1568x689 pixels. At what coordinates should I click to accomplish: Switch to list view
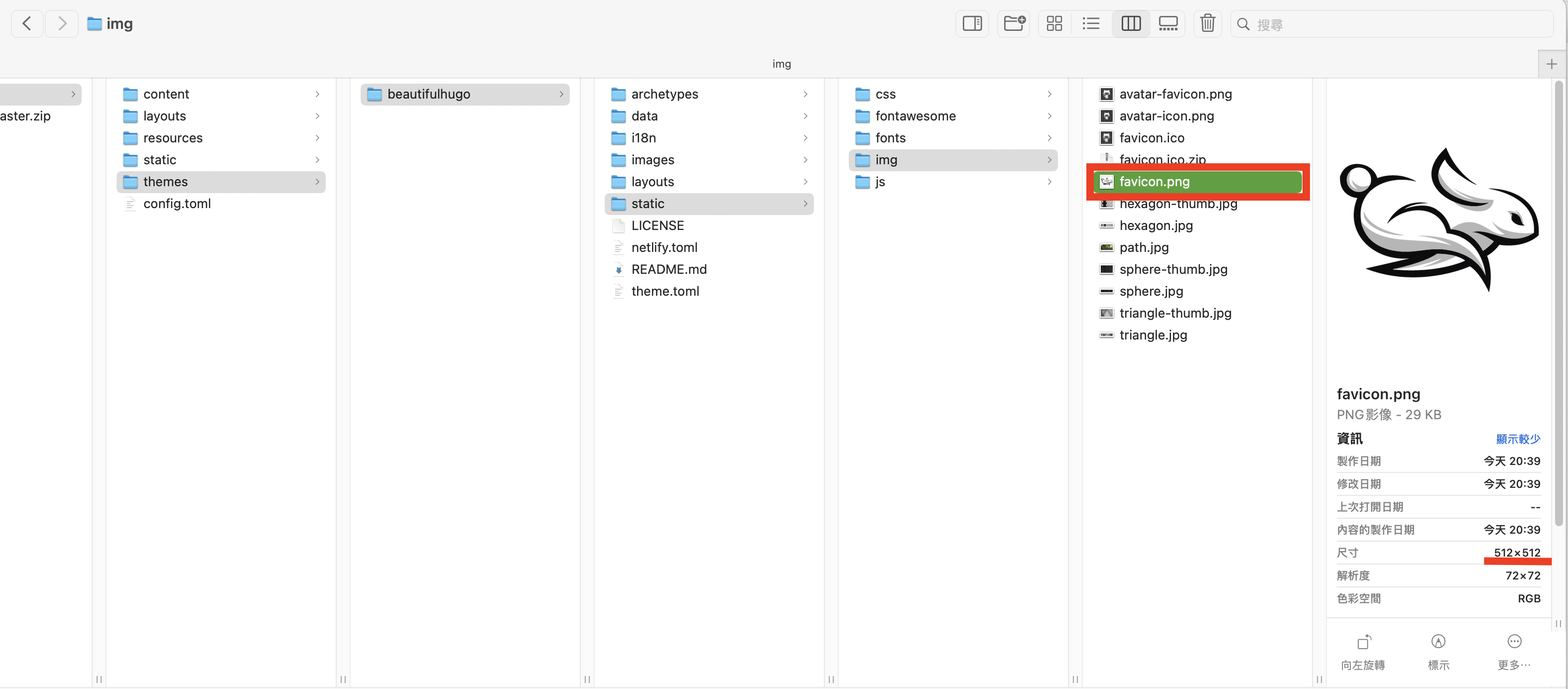tap(1091, 24)
